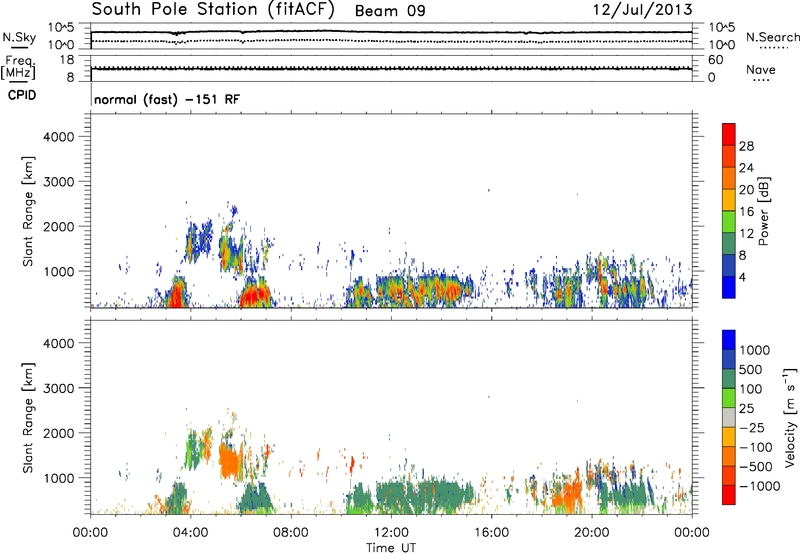
Task: Click the 'South Pole Station (fitACF)' title
Action: click(213, 10)
